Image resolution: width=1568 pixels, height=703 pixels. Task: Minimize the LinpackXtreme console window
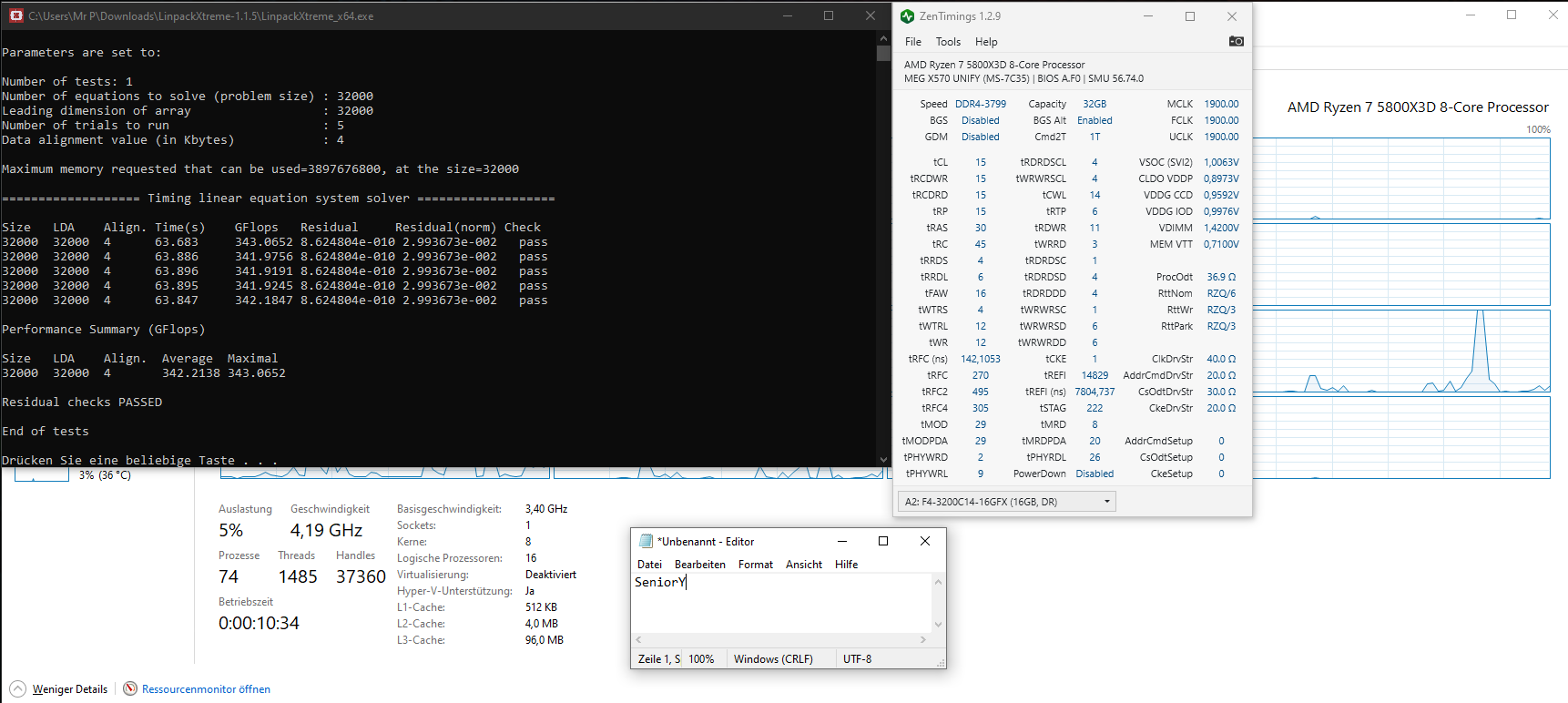pyautogui.click(x=787, y=15)
